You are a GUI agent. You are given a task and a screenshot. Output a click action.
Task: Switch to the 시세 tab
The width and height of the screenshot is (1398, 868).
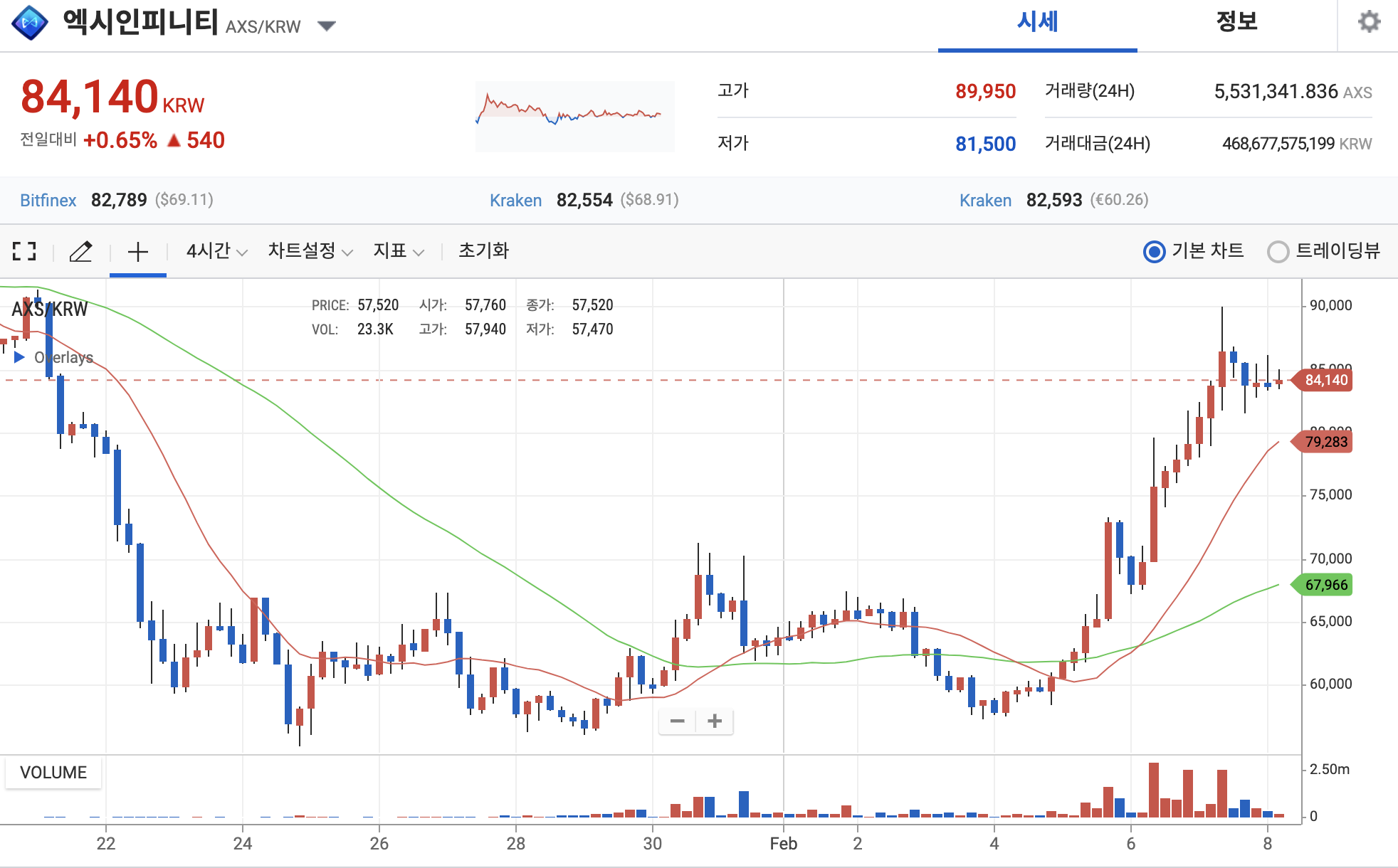[x=1037, y=23]
